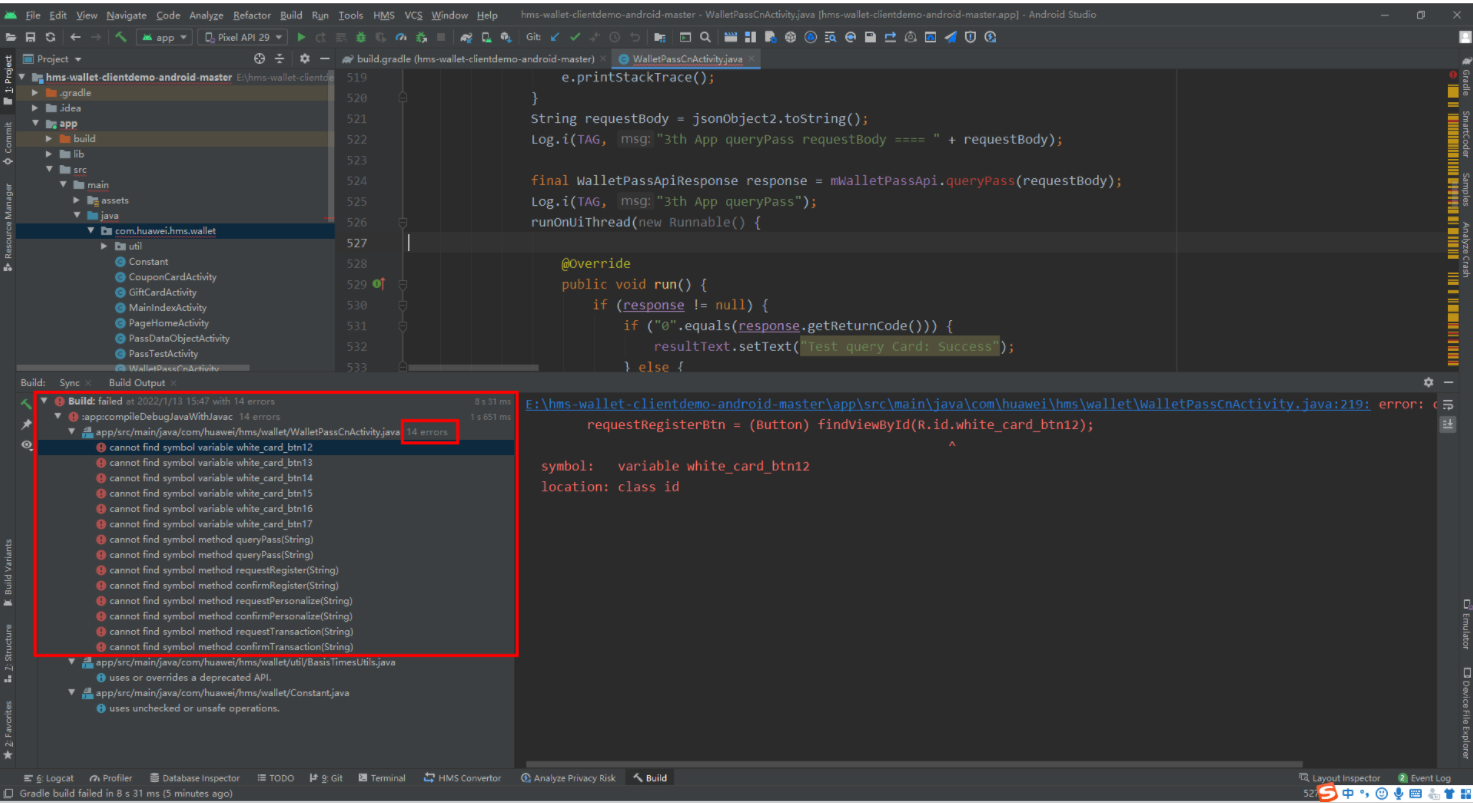Click the hammer icon in the Build panel sidebar

pos(26,403)
